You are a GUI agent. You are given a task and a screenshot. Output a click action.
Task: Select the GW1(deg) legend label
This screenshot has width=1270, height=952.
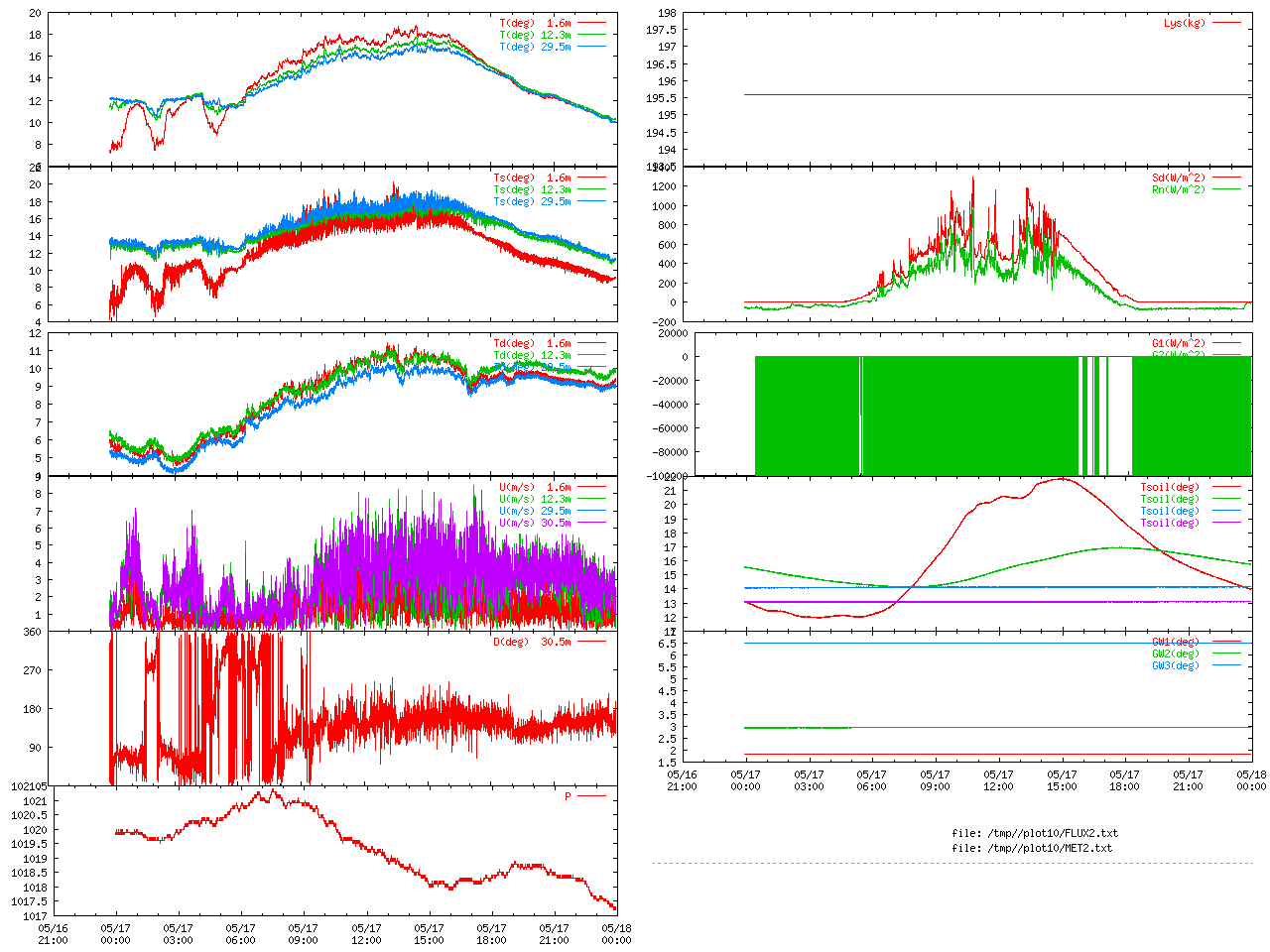tap(1176, 642)
